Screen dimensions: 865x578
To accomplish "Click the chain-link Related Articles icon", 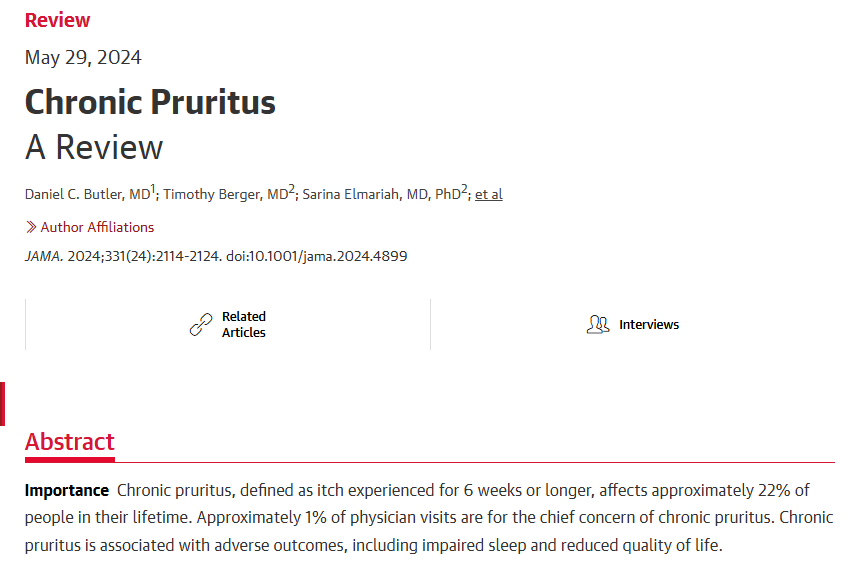I will pos(201,324).
